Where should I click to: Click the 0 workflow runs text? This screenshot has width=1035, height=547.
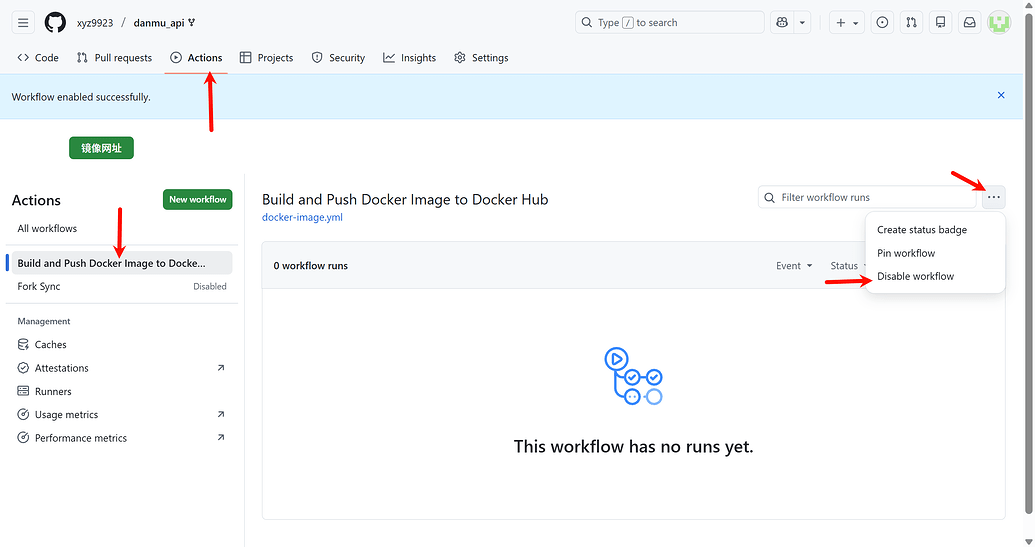[x=311, y=266]
